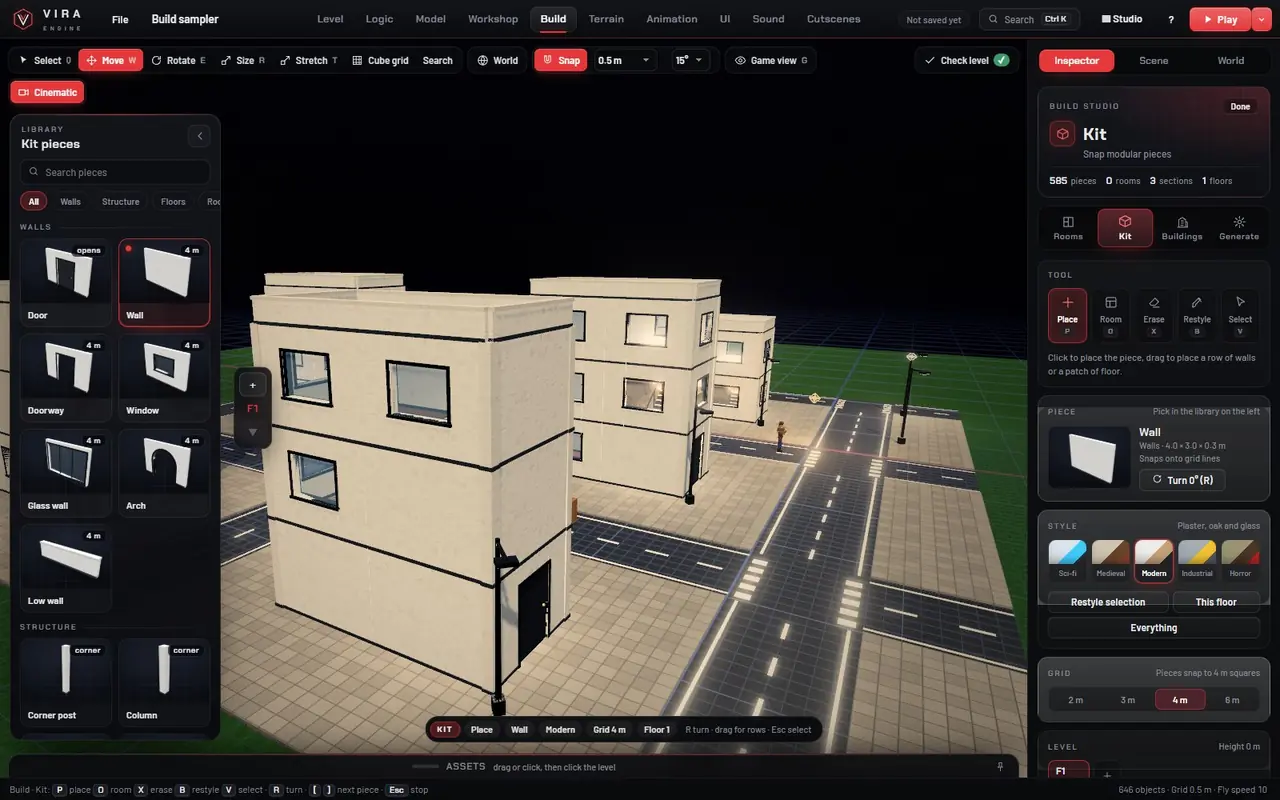Select the 6 m grid size

[x=1231, y=700]
